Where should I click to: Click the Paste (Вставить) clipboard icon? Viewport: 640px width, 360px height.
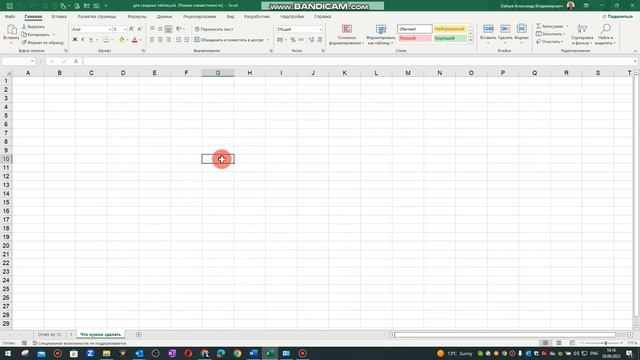point(11,29)
